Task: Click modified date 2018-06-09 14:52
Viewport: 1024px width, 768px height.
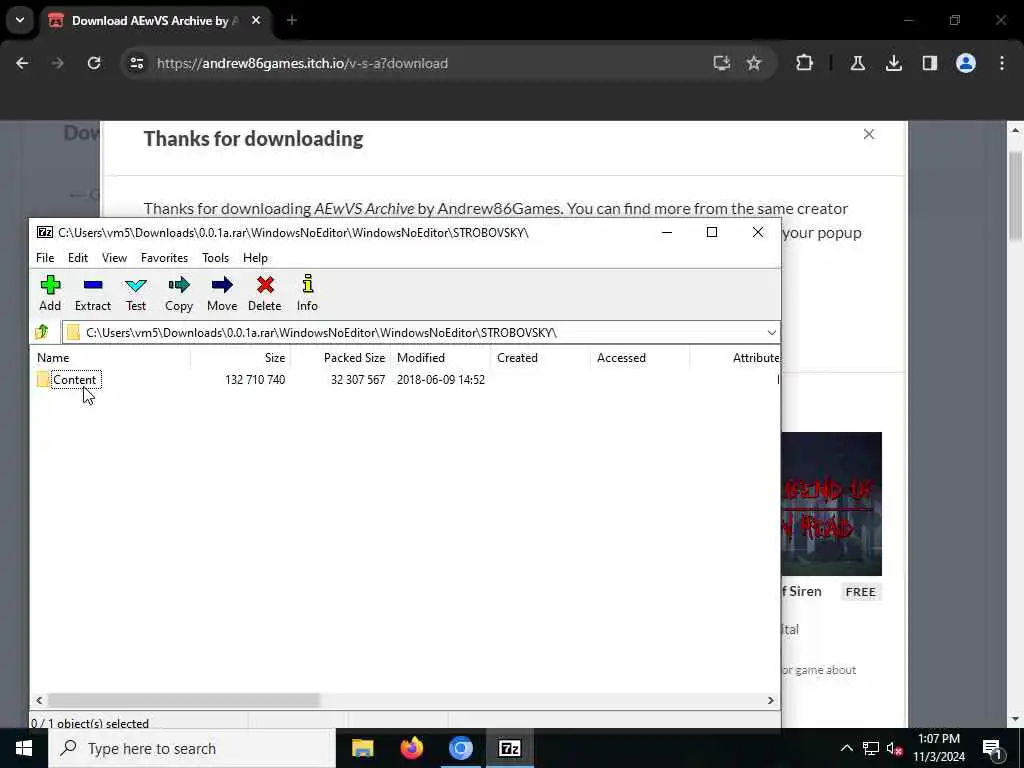Action: point(441,379)
